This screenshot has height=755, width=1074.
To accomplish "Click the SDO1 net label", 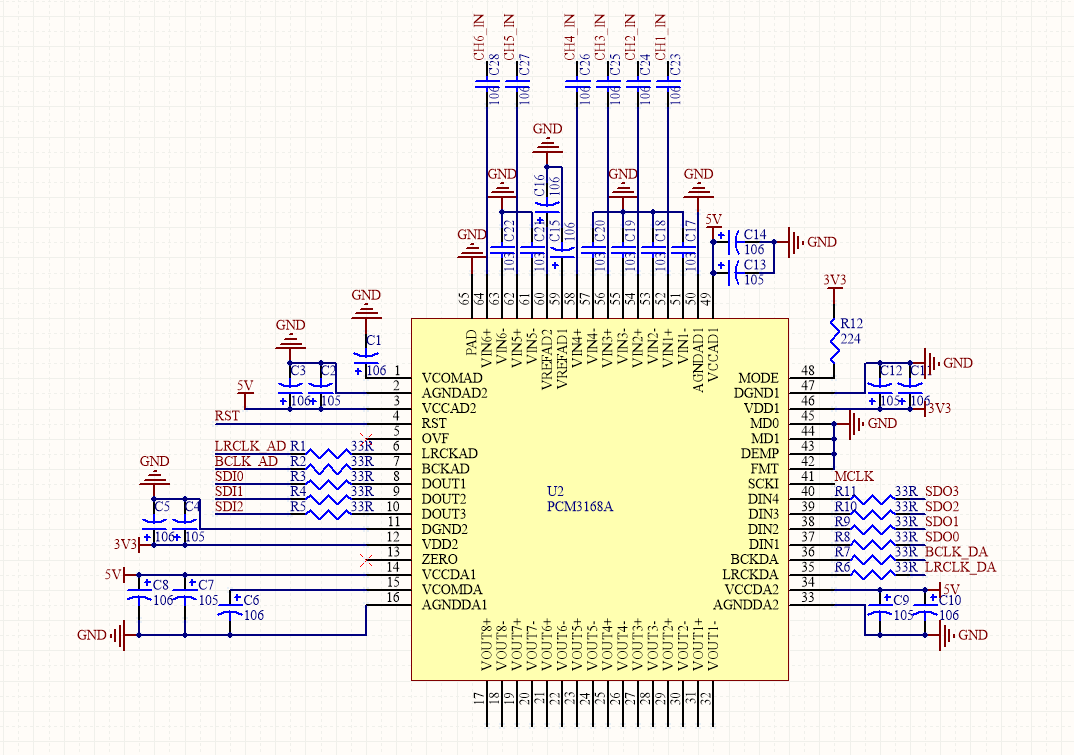I will click(x=942, y=521).
